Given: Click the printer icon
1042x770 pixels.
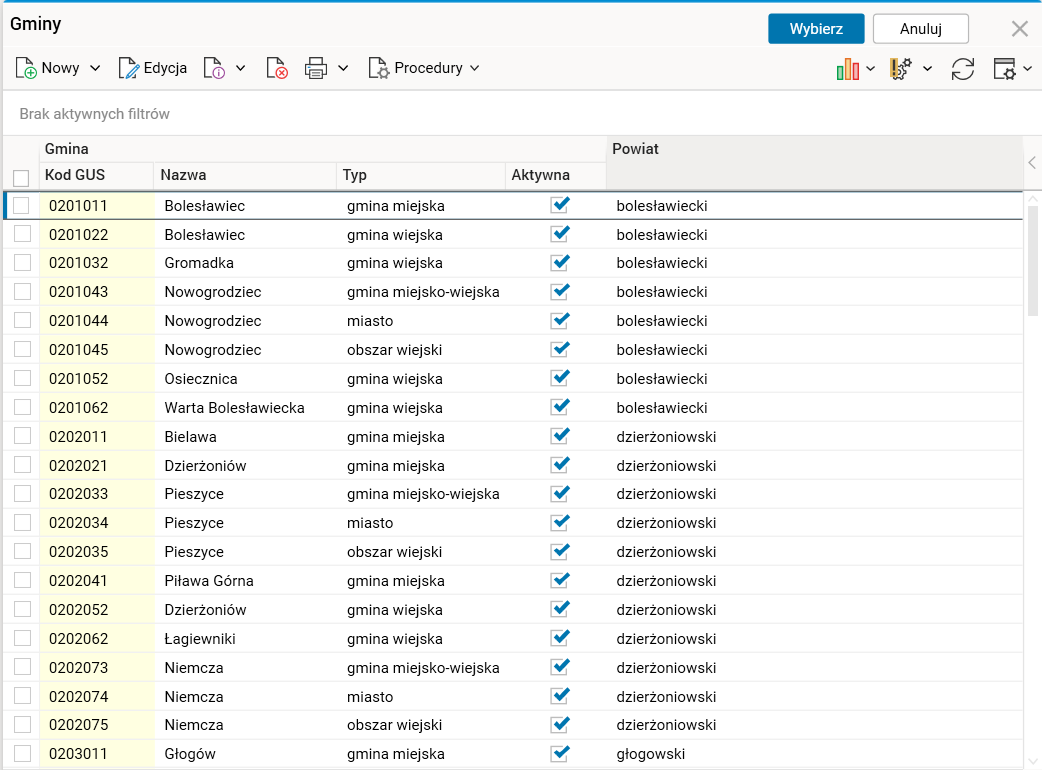Looking at the screenshot, I should 316,68.
